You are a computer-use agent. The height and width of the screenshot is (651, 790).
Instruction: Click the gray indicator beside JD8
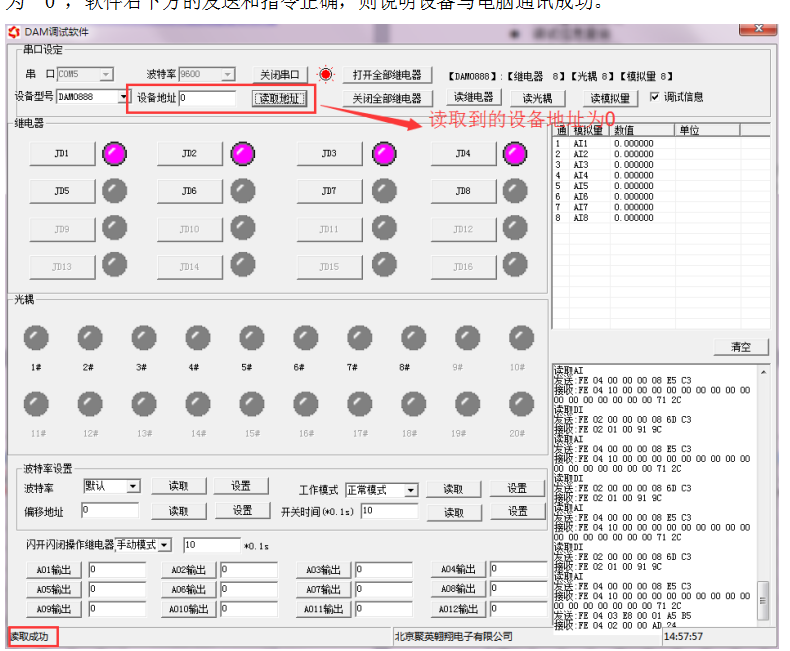pyautogui.click(x=515, y=190)
